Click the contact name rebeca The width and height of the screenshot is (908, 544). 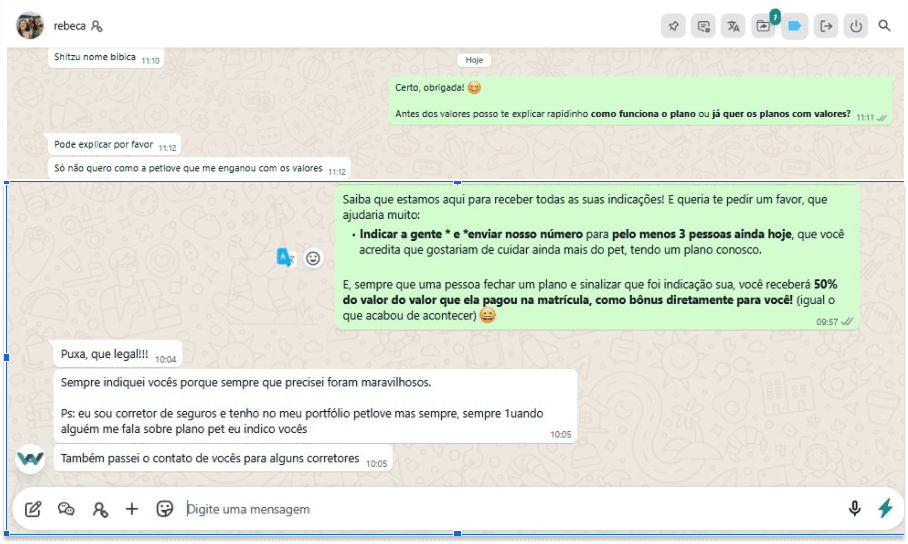click(x=69, y=26)
